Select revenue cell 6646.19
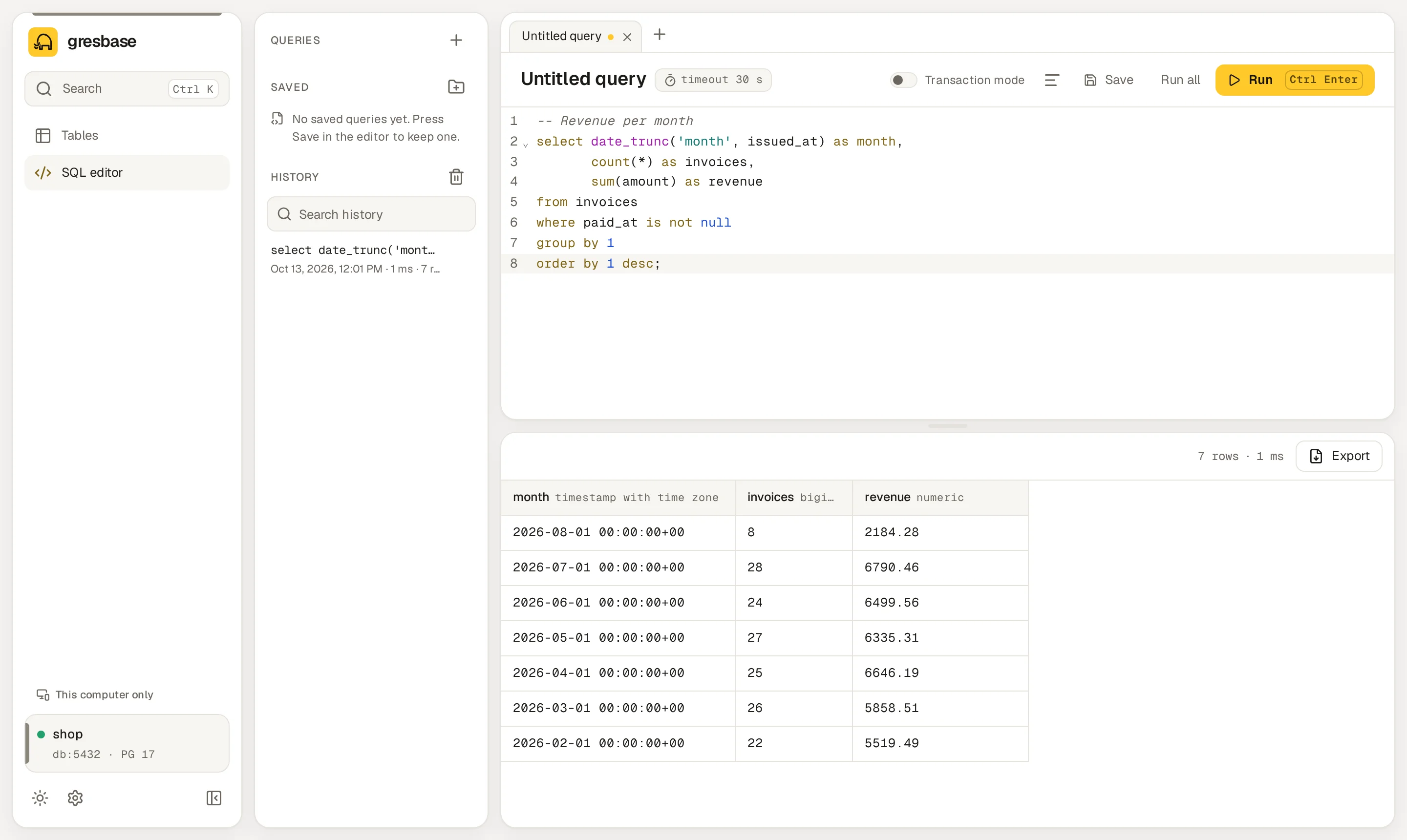This screenshot has height=840, width=1407. pyautogui.click(x=940, y=672)
